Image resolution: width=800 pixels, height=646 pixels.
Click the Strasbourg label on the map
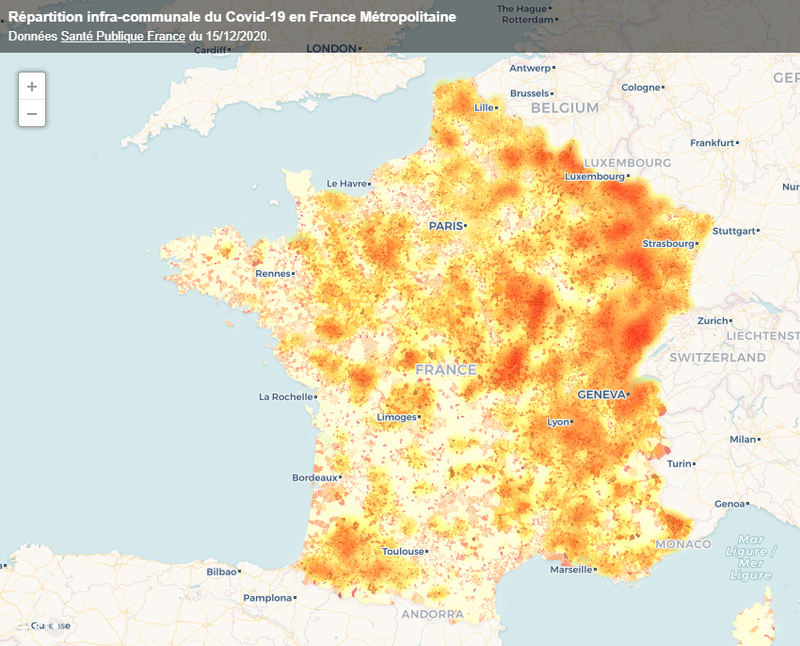(x=668, y=243)
